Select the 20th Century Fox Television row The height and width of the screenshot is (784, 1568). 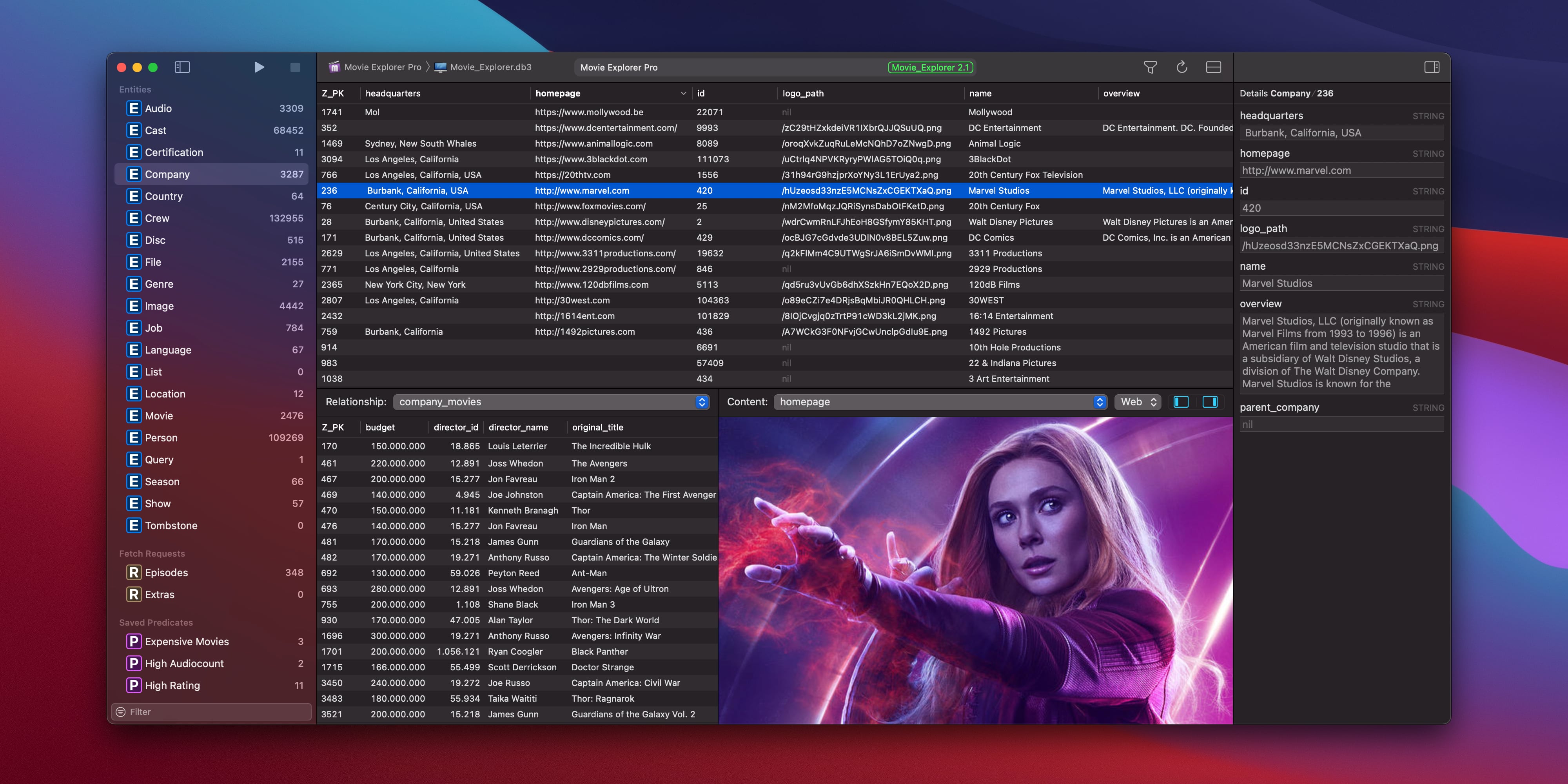(774, 175)
